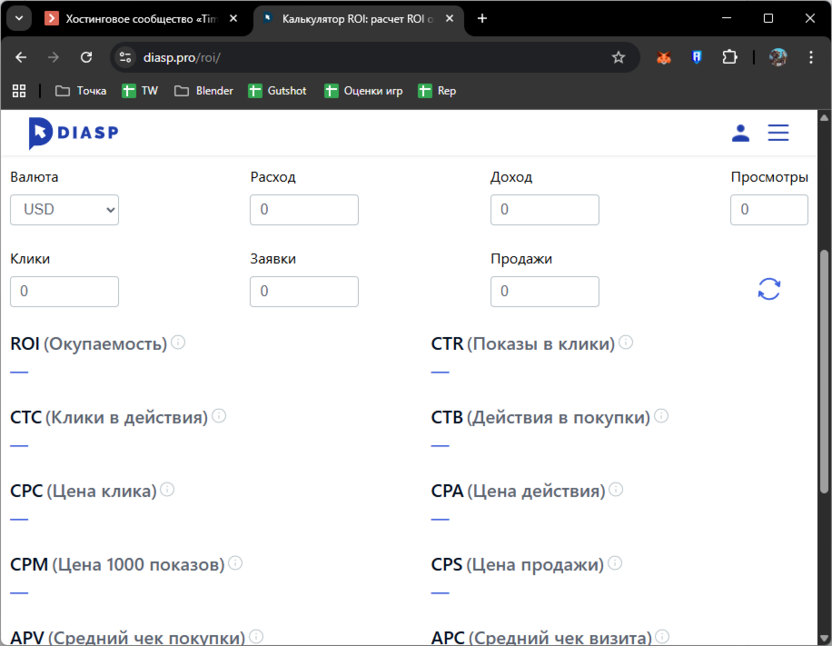Open the Chrome profile avatar
The width and height of the screenshot is (832, 646).
click(778, 57)
